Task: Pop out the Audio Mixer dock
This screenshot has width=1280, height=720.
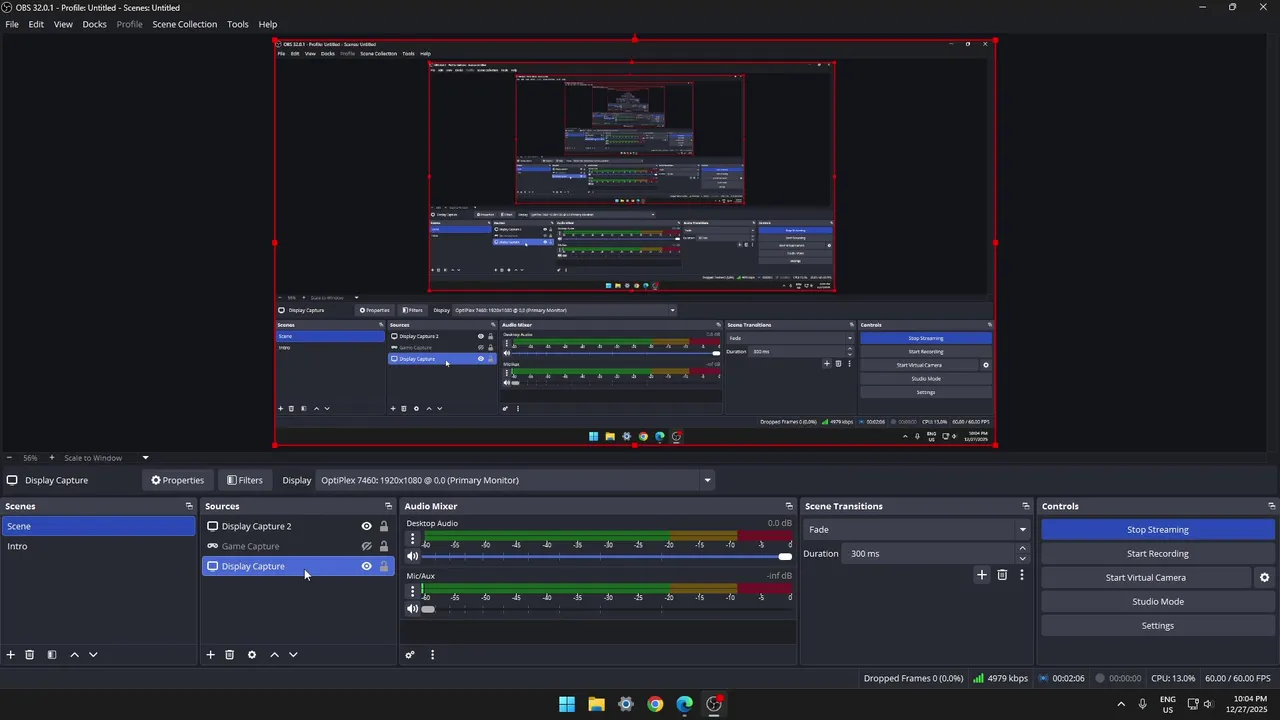Action: (x=789, y=506)
